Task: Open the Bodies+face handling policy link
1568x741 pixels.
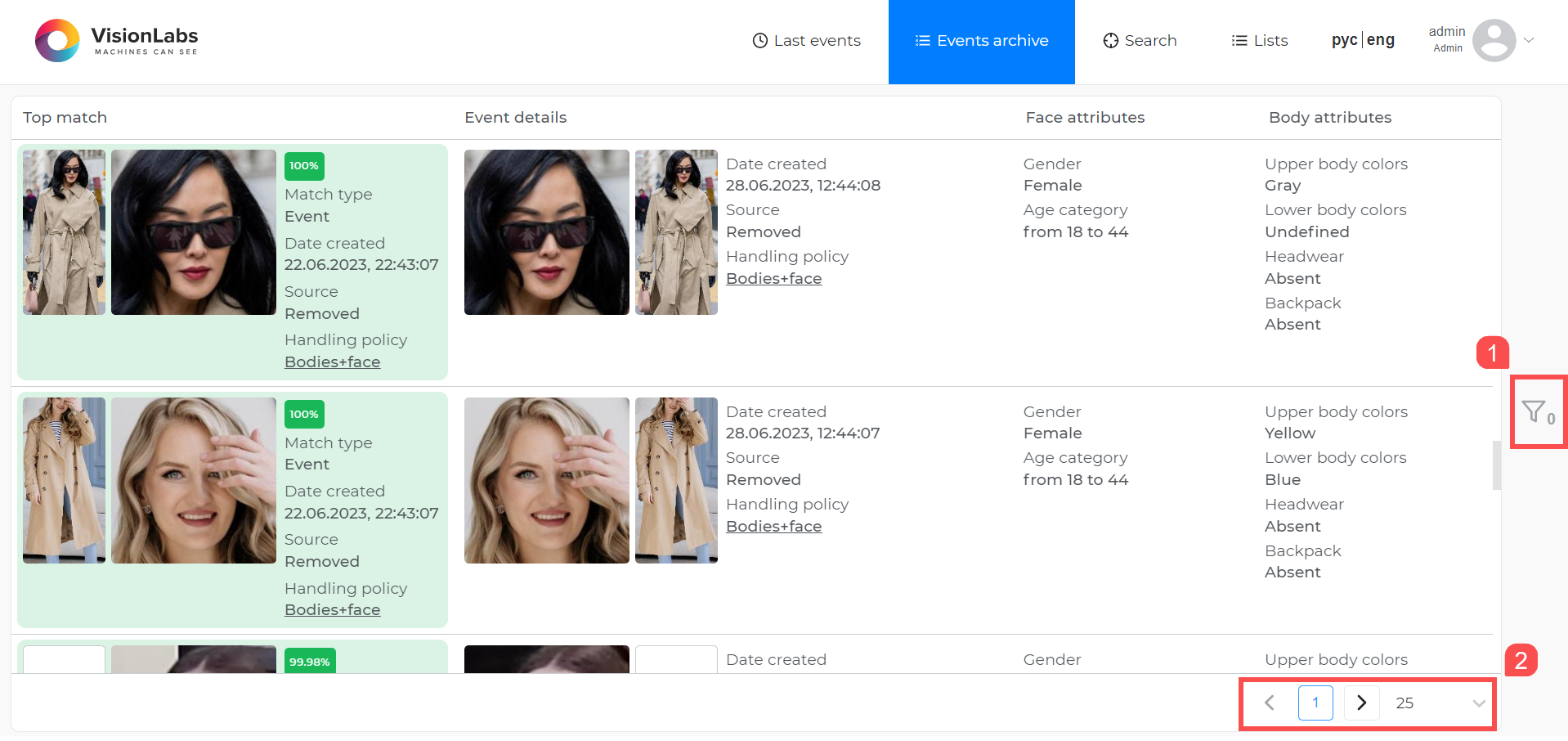Action: pyautogui.click(x=332, y=362)
